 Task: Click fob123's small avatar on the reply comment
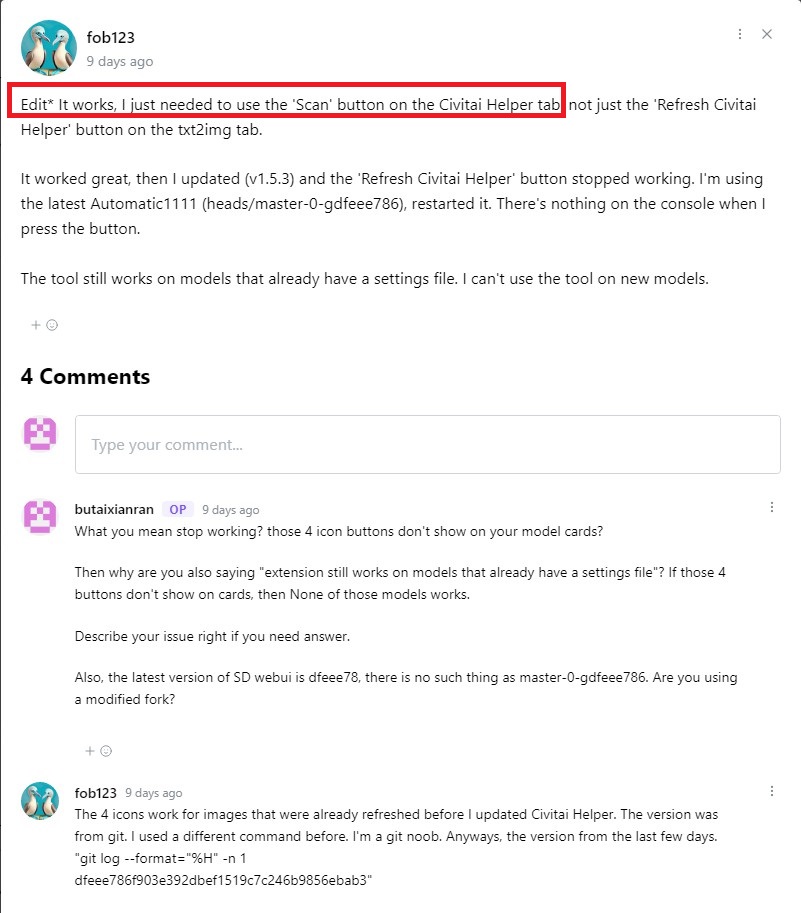40,801
